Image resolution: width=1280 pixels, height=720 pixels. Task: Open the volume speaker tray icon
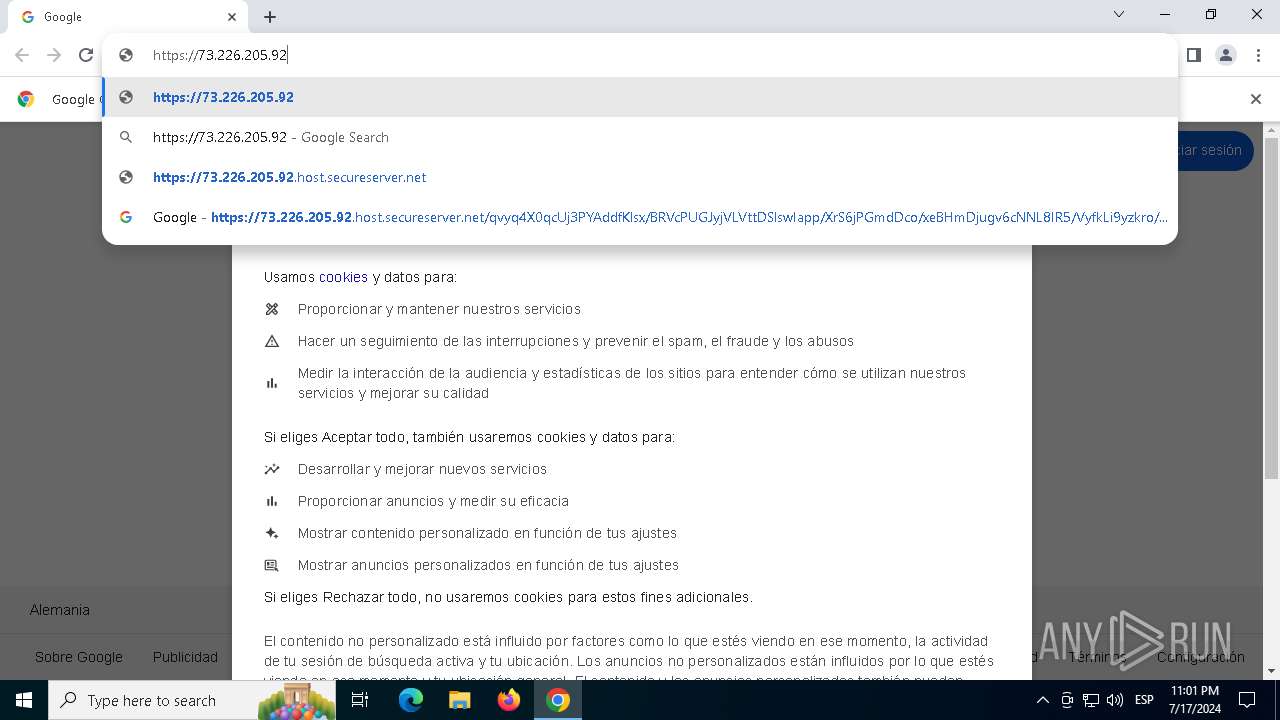point(1115,700)
